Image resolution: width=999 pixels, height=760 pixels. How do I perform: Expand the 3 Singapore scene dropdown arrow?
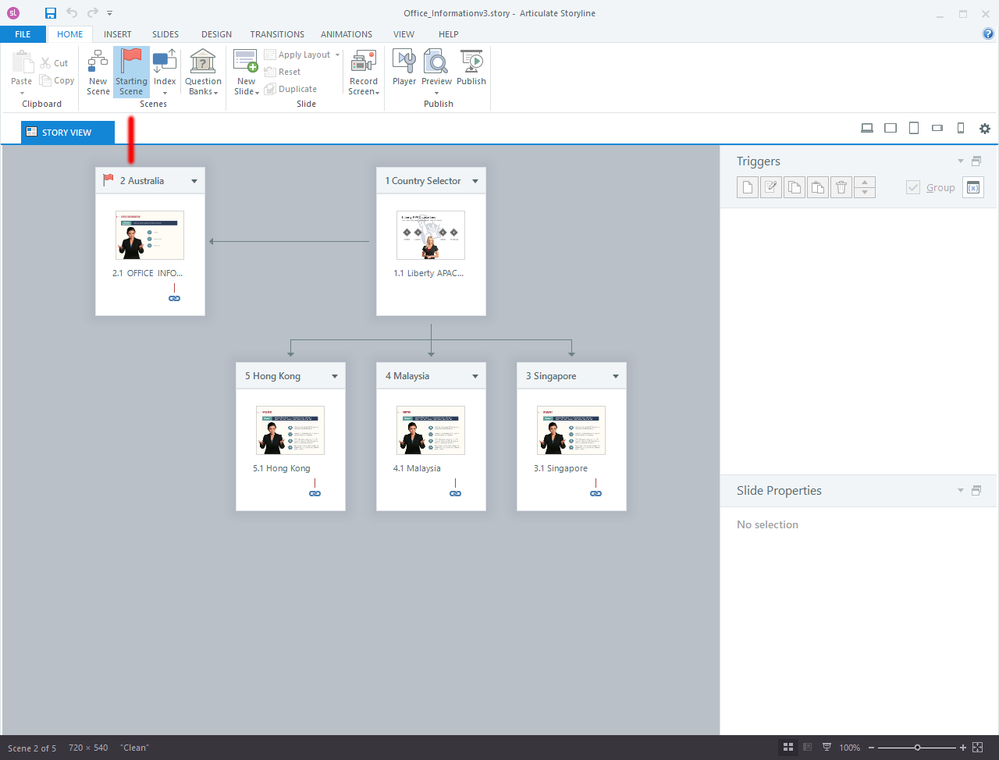point(616,377)
